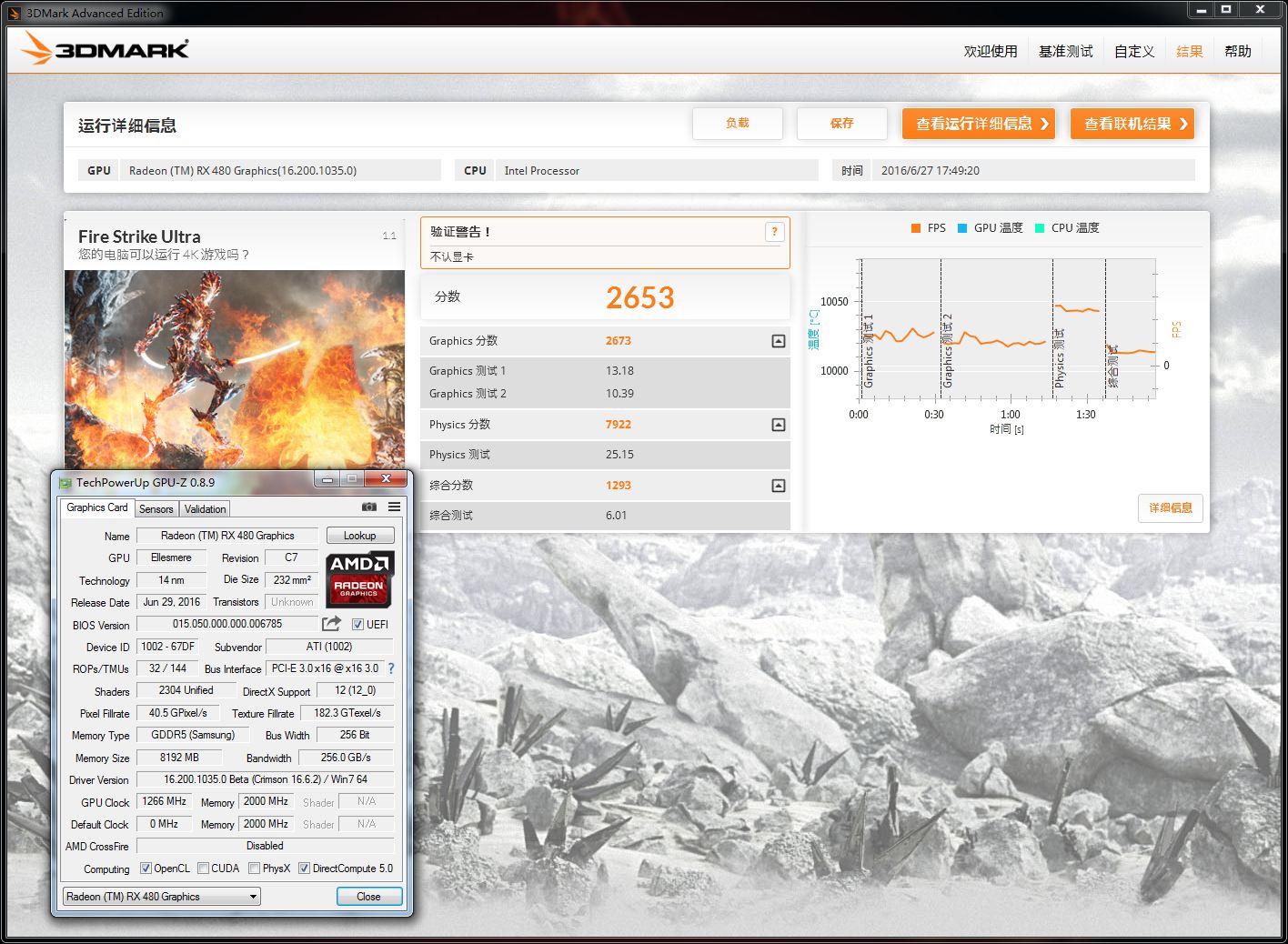Viewport: 1288px width, 944px height.
Task: Switch to the Sensors tab in GPU-Z
Action: tap(156, 509)
